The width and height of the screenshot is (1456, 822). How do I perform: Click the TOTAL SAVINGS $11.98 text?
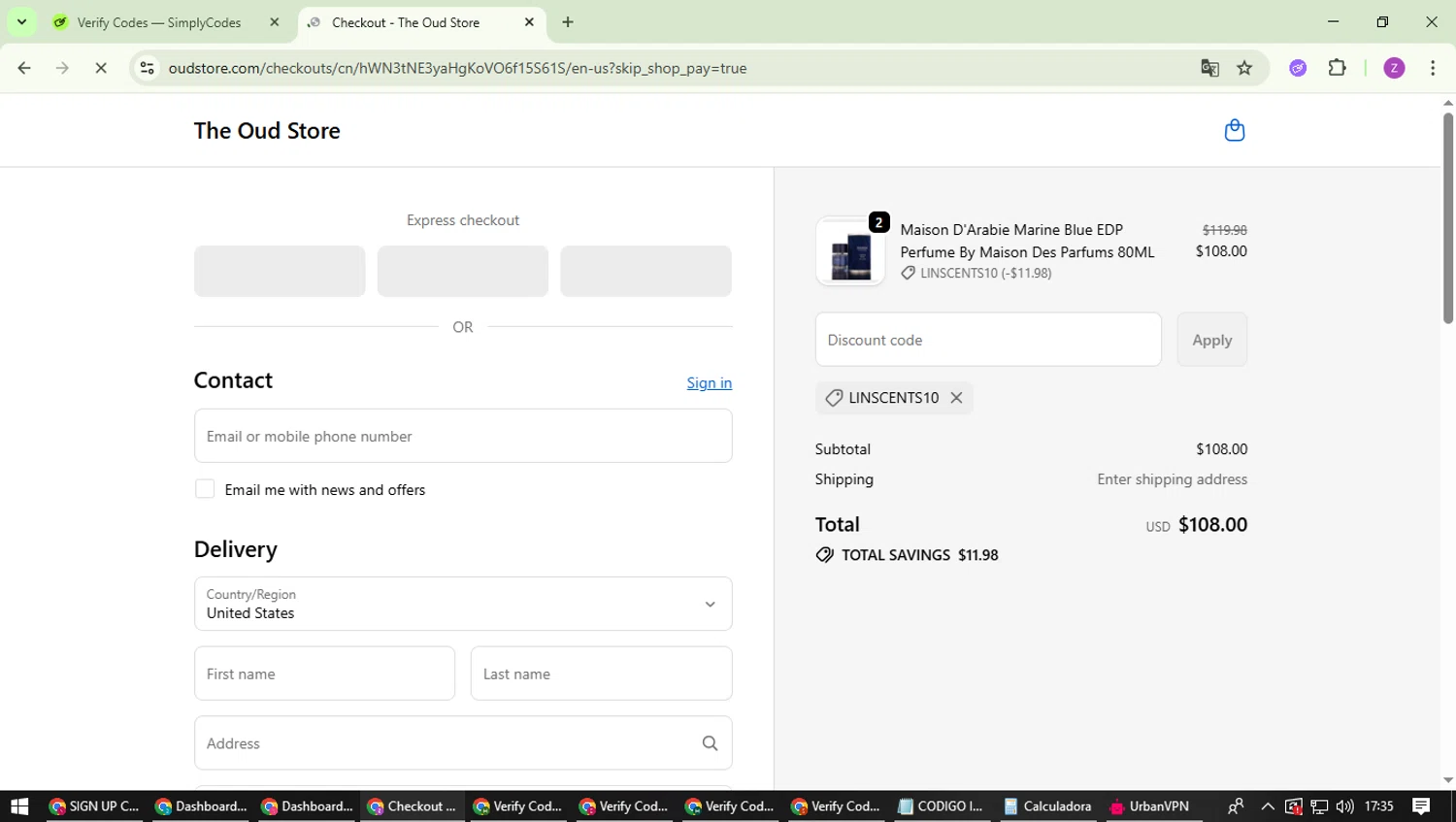tap(919, 555)
